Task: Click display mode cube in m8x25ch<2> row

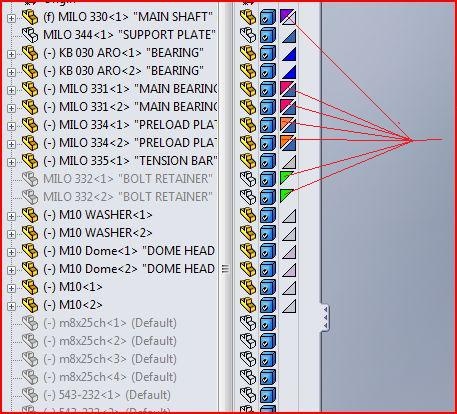Action: pos(268,341)
